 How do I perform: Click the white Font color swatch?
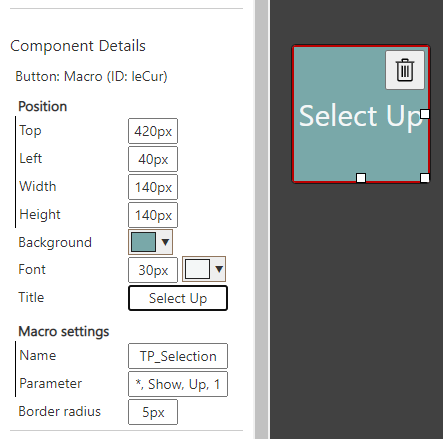point(198,269)
